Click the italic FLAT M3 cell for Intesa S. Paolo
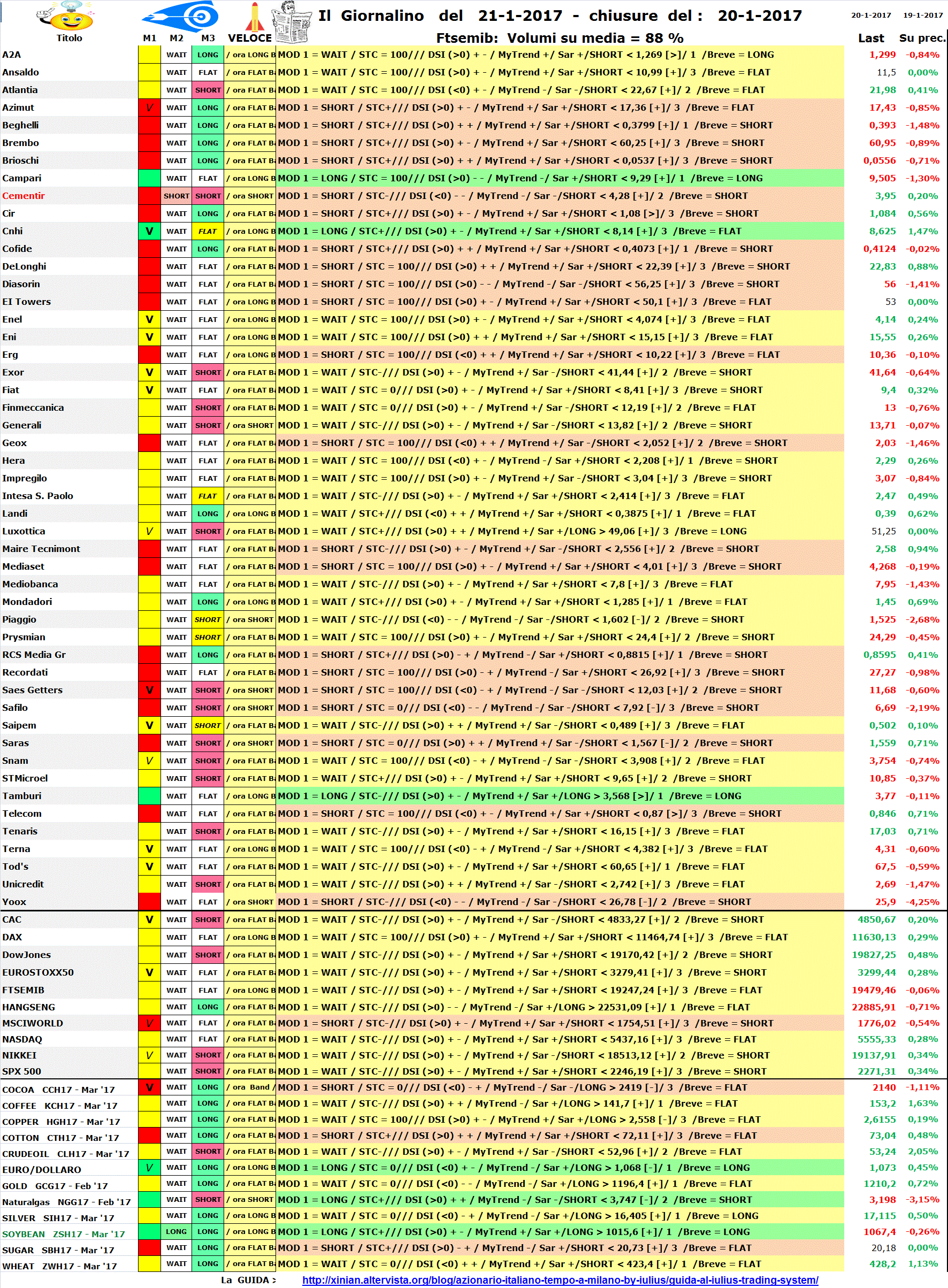948x1288 pixels. (x=208, y=496)
